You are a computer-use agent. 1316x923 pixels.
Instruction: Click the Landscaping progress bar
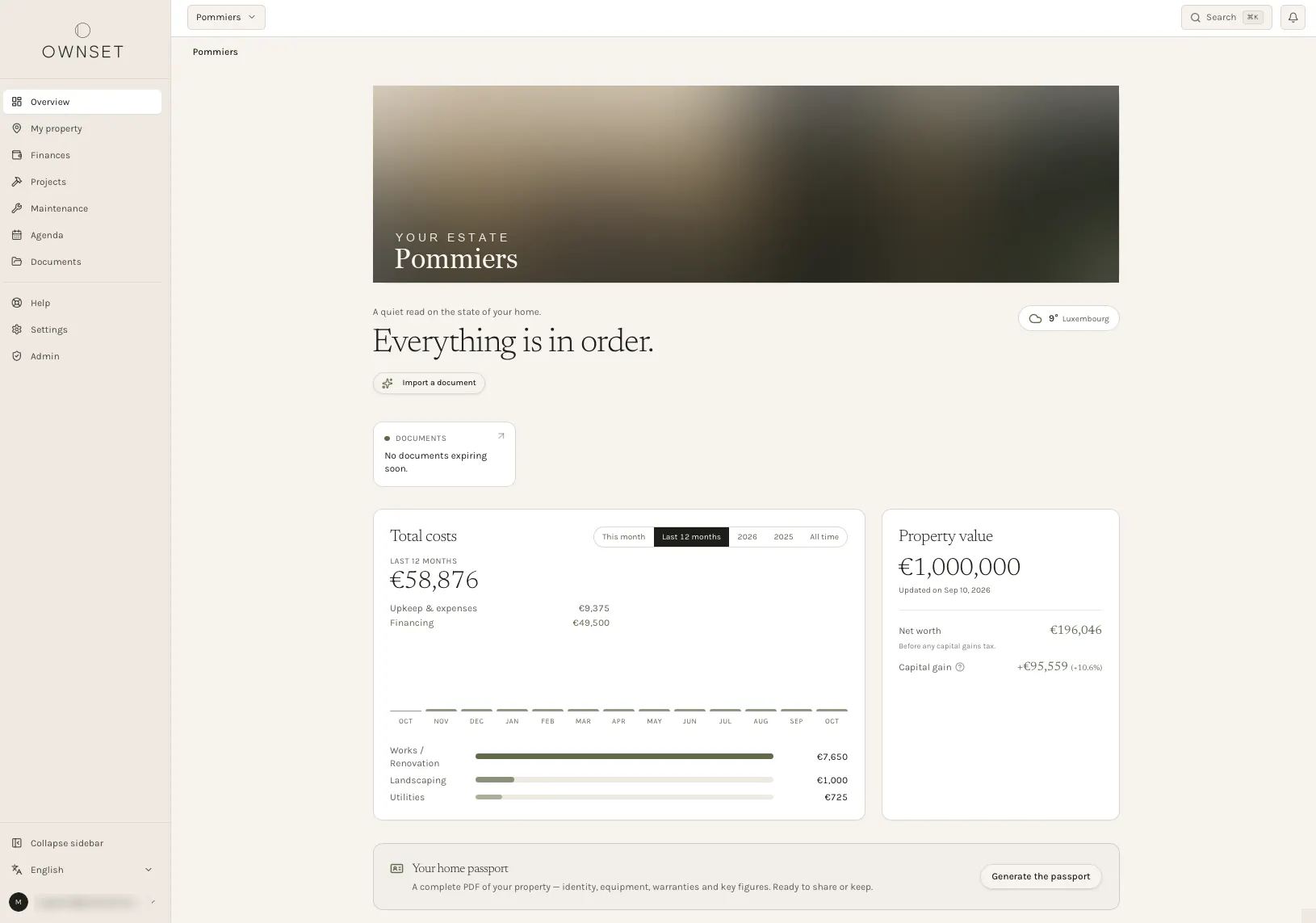pyautogui.click(x=624, y=780)
